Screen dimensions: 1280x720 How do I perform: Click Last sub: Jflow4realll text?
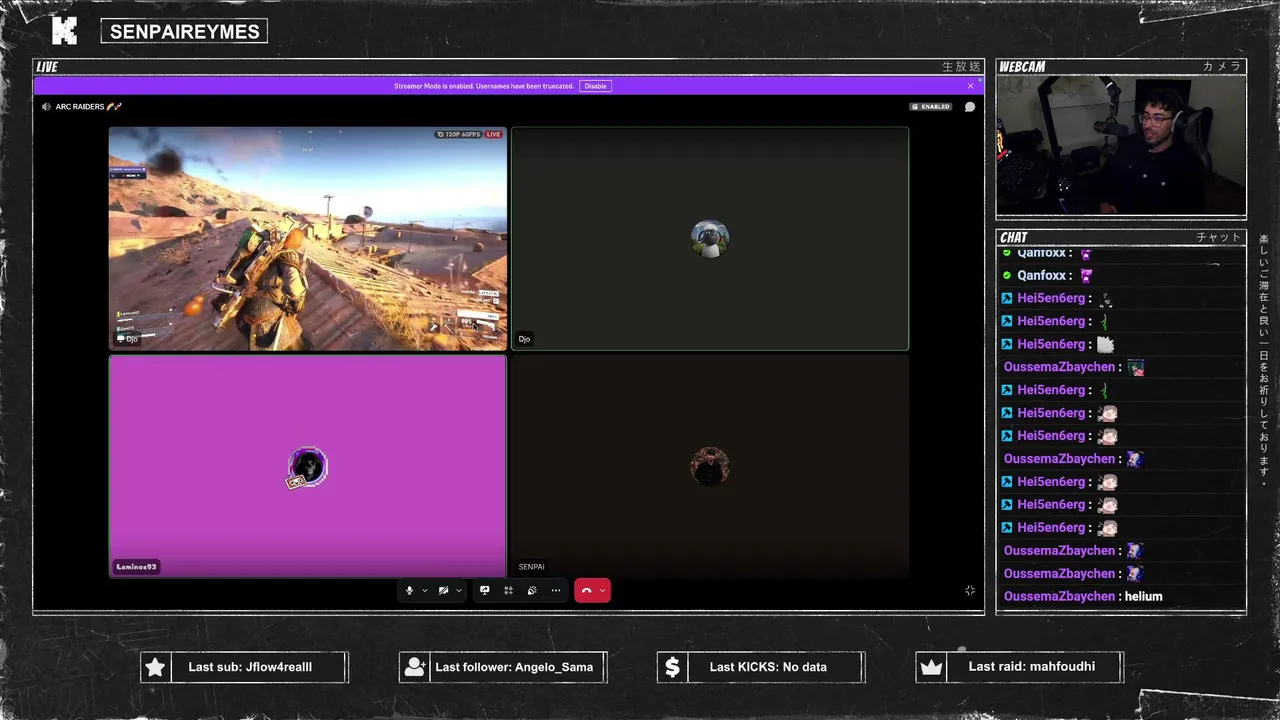pyautogui.click(x=250, y=667)
